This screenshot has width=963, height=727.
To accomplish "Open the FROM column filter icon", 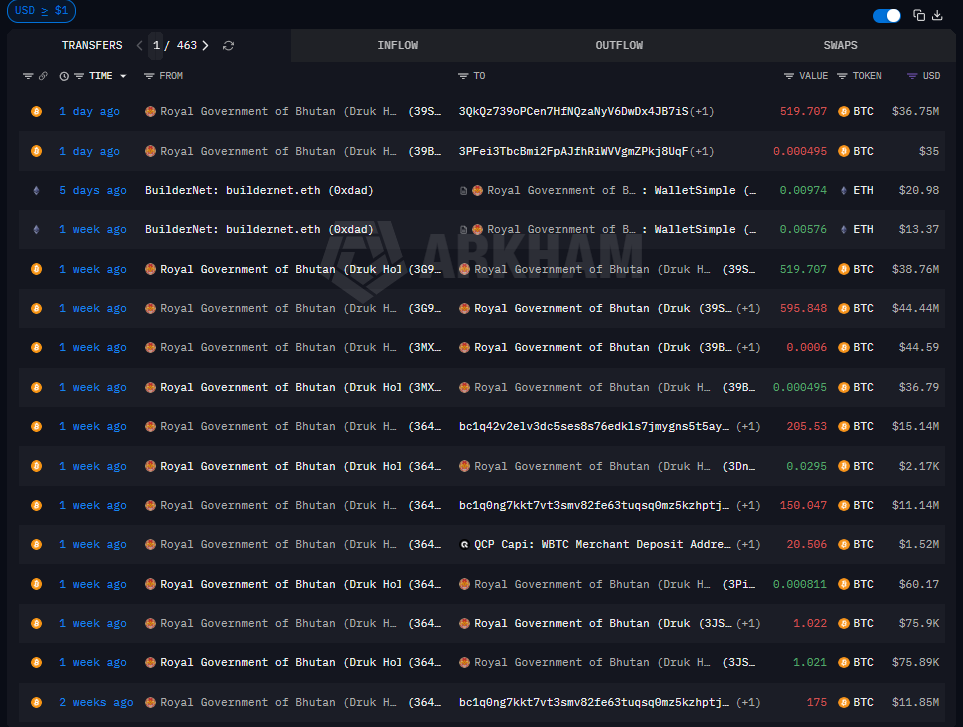I will pyautogui.click(x=149, y=76).
